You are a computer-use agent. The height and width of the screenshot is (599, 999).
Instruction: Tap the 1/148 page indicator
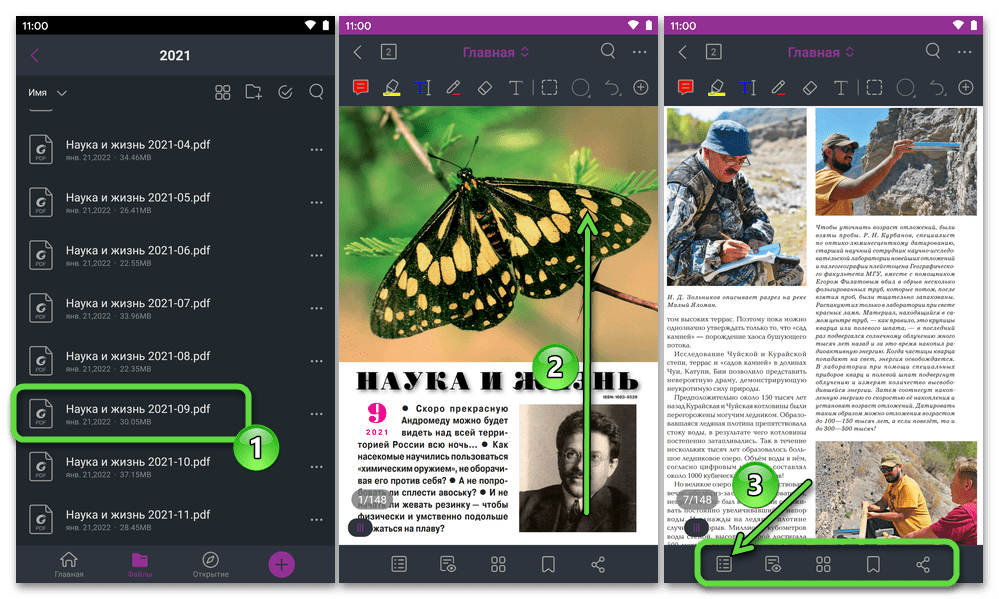point(372,500)
